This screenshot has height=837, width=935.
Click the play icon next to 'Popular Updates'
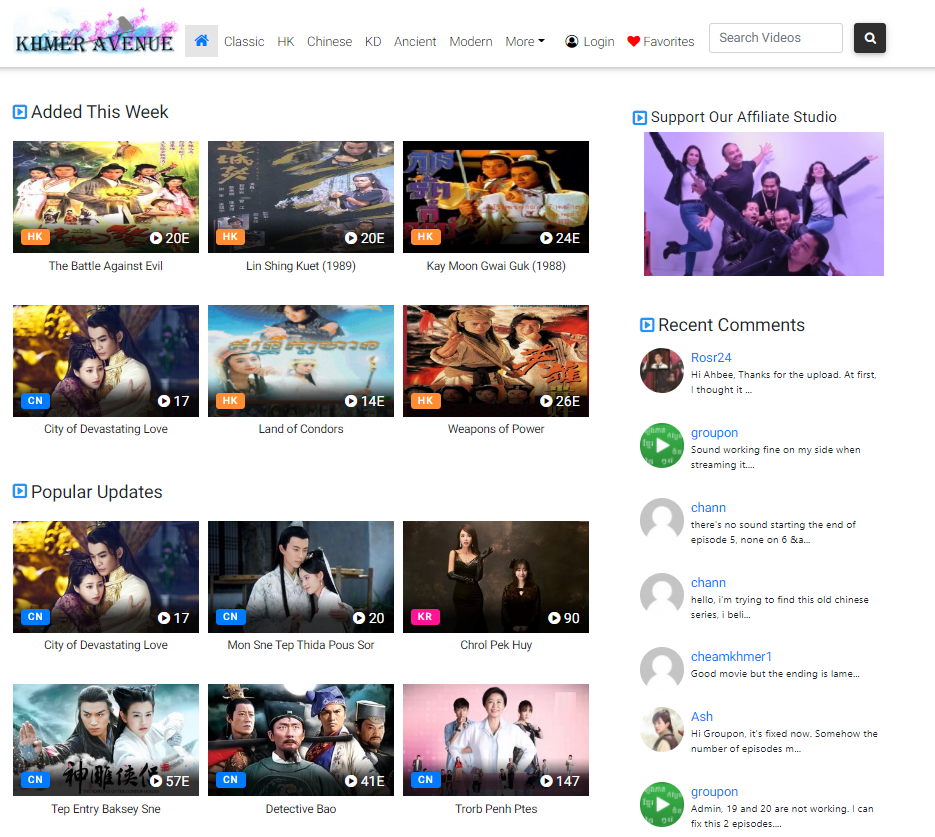[x=20, y=491]
